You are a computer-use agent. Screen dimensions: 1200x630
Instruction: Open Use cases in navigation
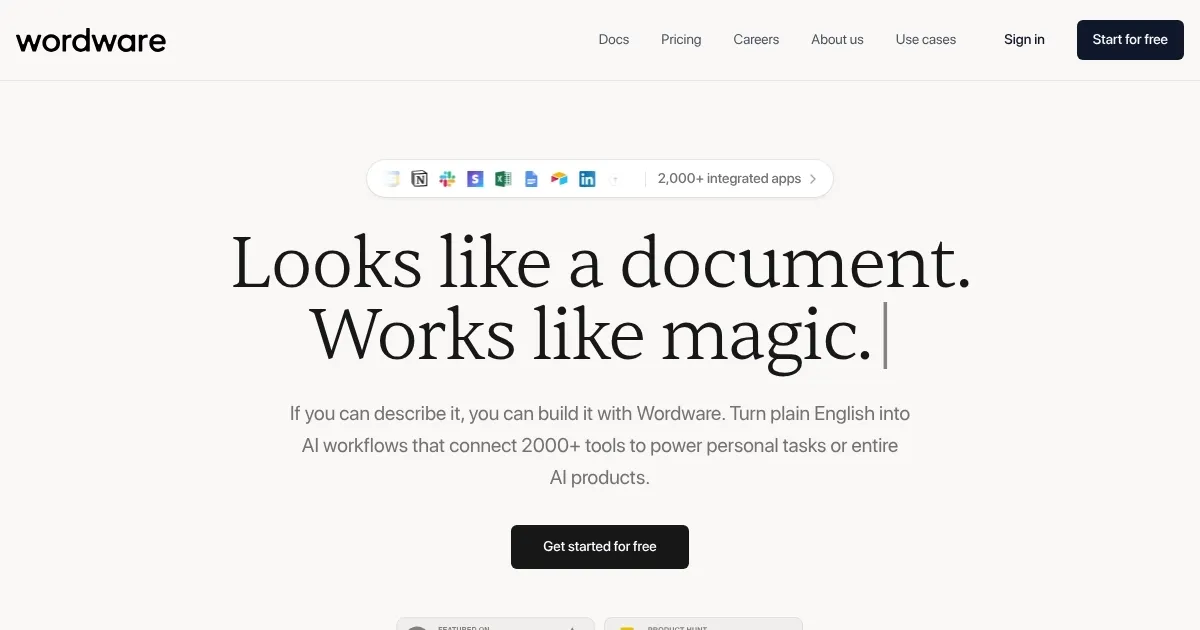pyautogui.click(x=926, y=40)
